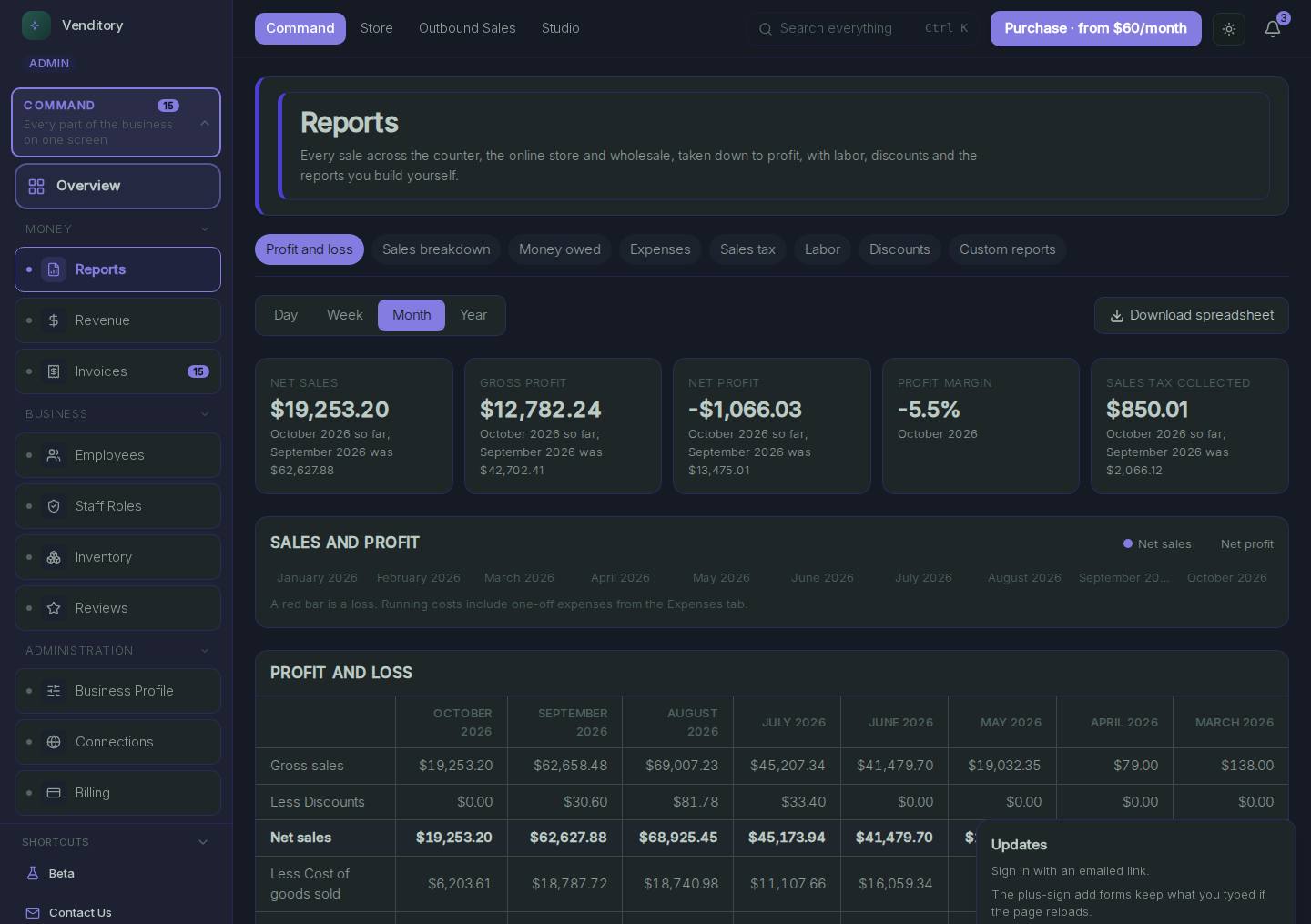
Task: Collapse the Command section panel
Action: (205, 123)
